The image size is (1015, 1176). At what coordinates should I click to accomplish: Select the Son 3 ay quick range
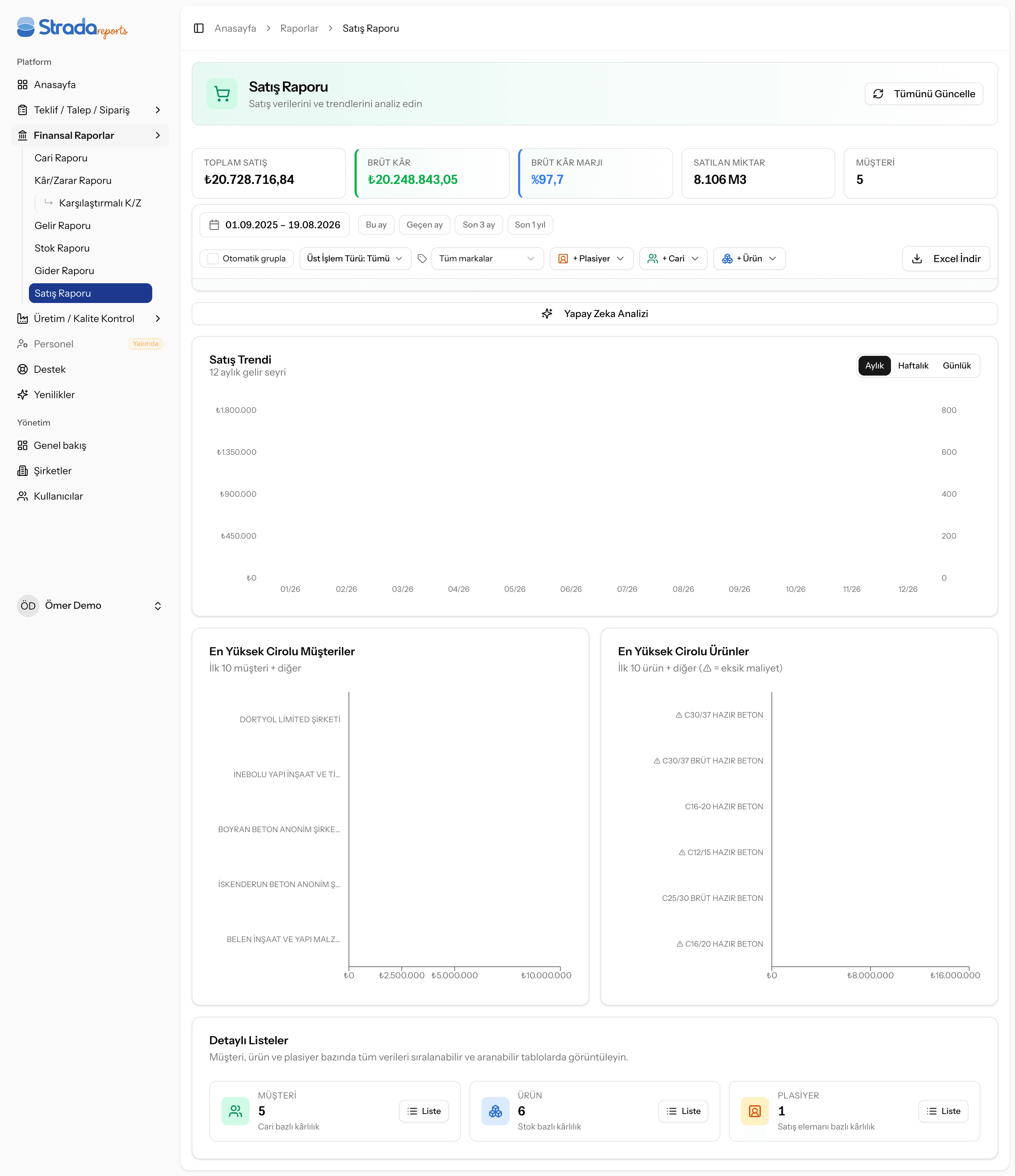coord(479,225)
